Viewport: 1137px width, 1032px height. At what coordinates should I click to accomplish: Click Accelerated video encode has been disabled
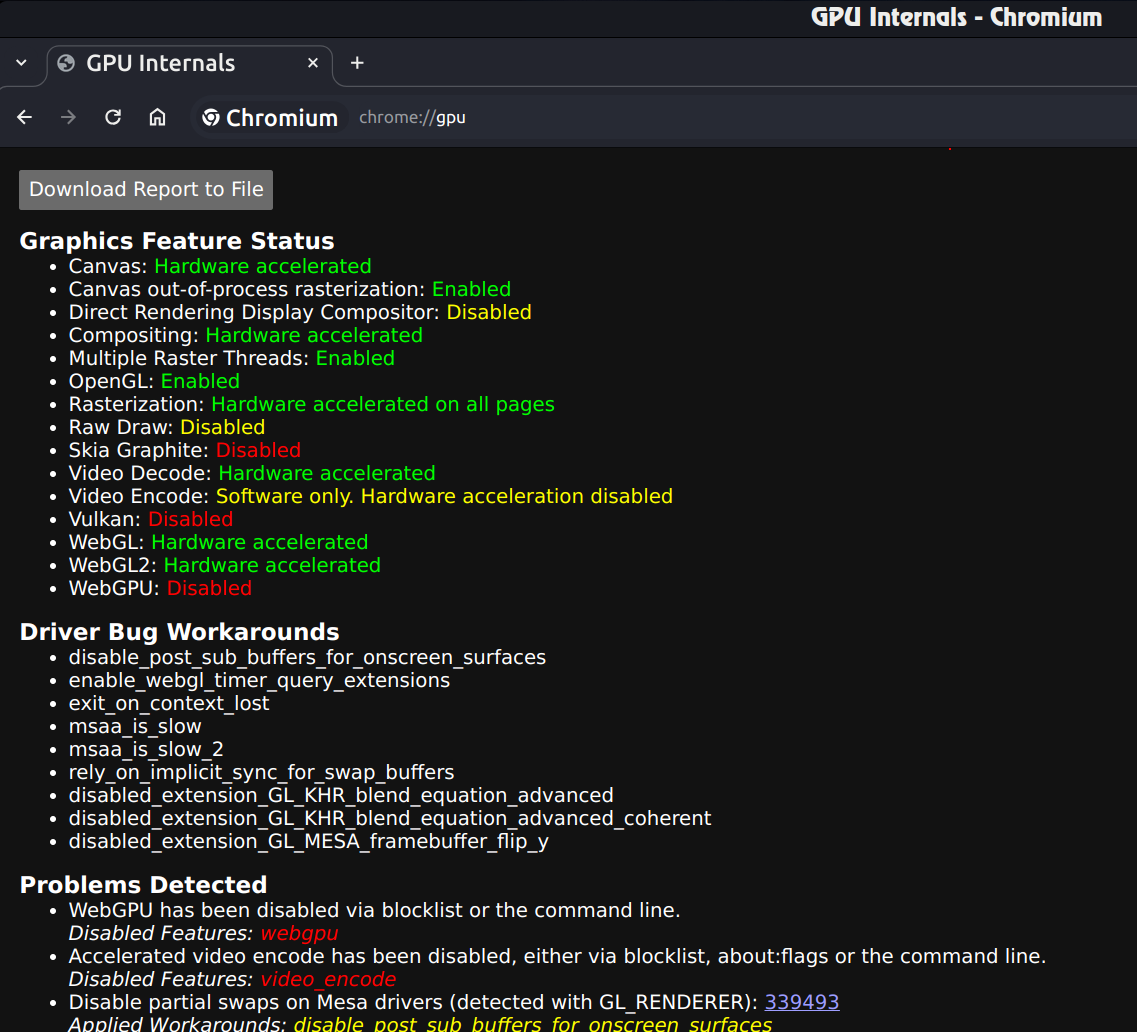(558, 957)
